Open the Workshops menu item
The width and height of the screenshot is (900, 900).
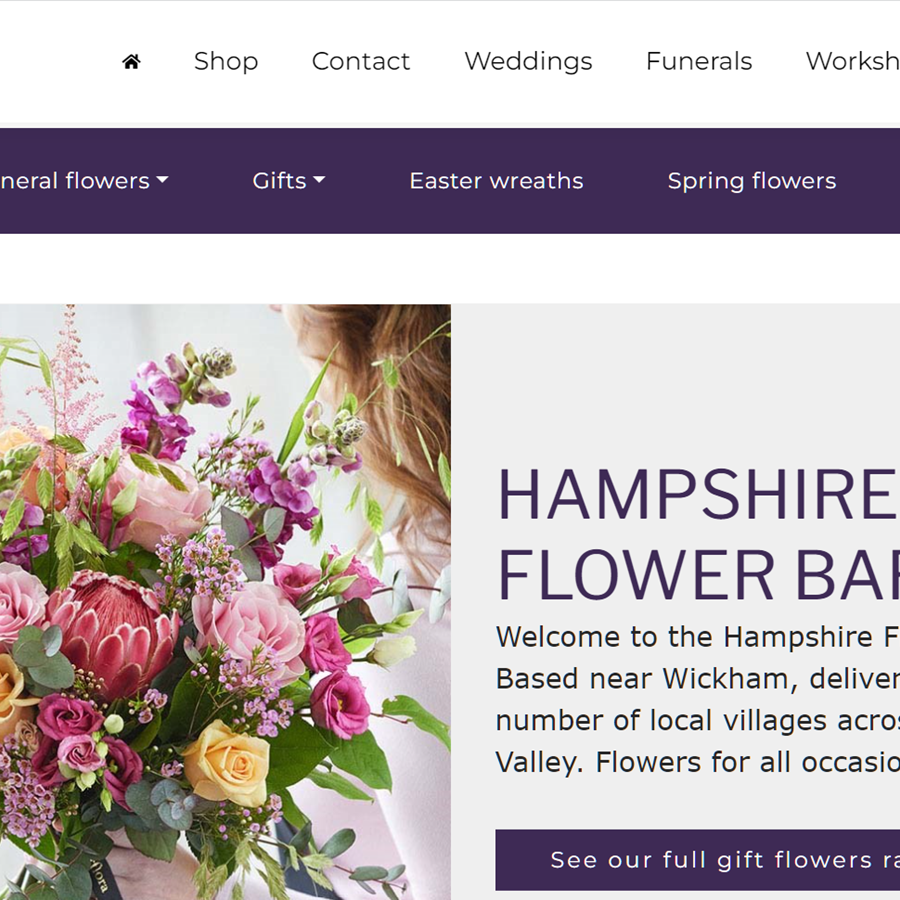(x=852, y=61)
